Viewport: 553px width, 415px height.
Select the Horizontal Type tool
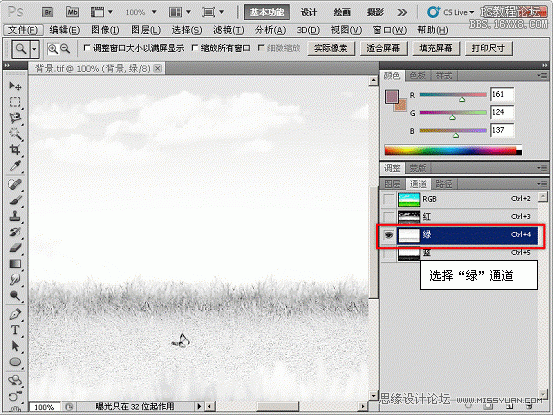pos(15,330)
